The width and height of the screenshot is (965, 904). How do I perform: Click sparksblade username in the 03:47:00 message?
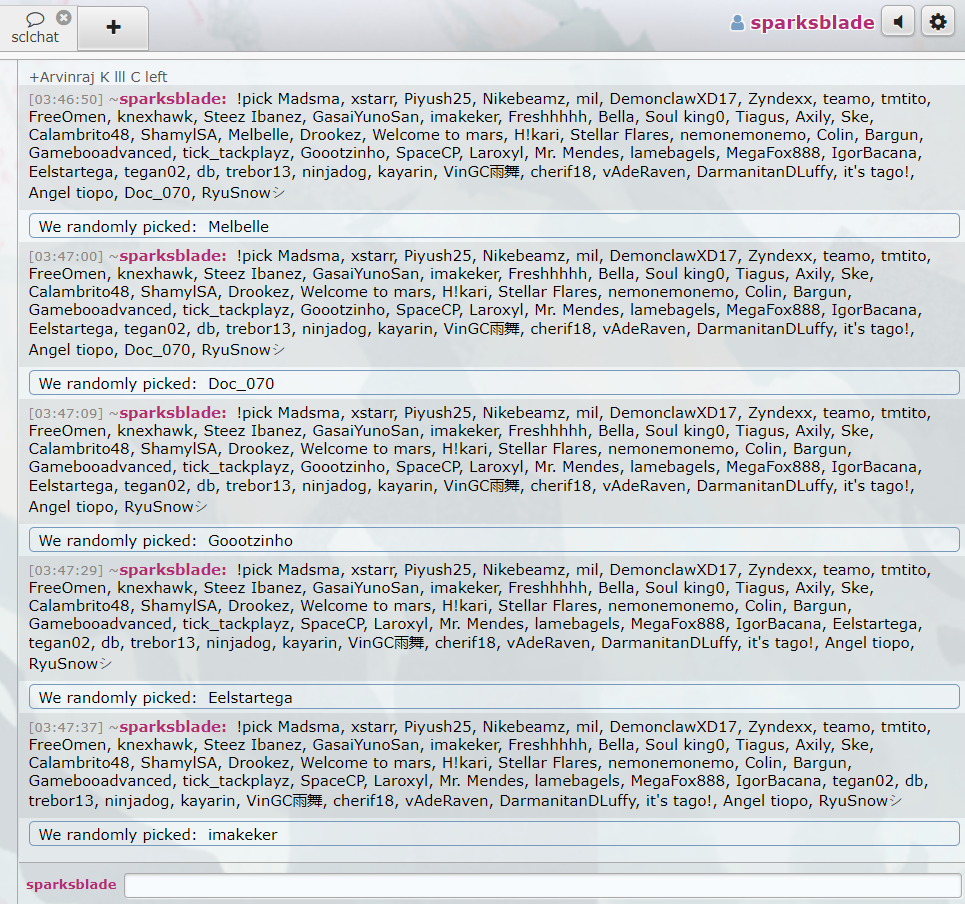(x=172, y=256)
